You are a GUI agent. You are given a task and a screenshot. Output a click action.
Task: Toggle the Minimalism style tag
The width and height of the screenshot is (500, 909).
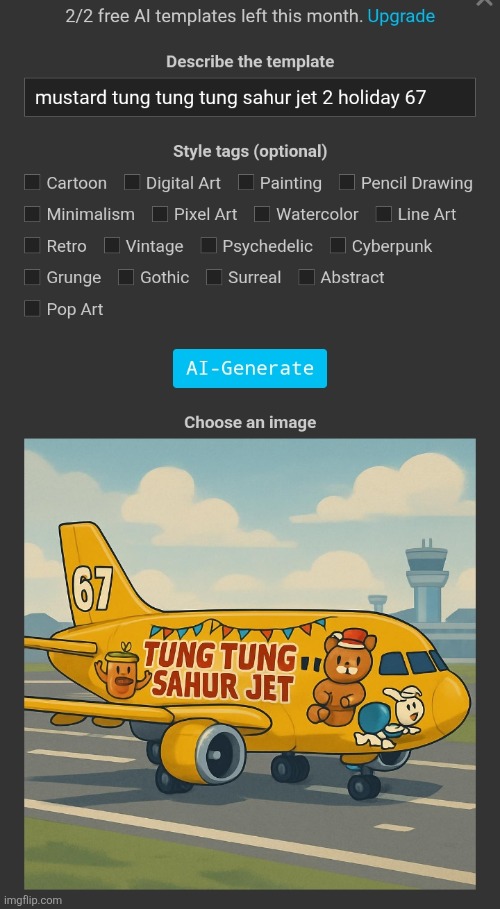pos(32,214)
